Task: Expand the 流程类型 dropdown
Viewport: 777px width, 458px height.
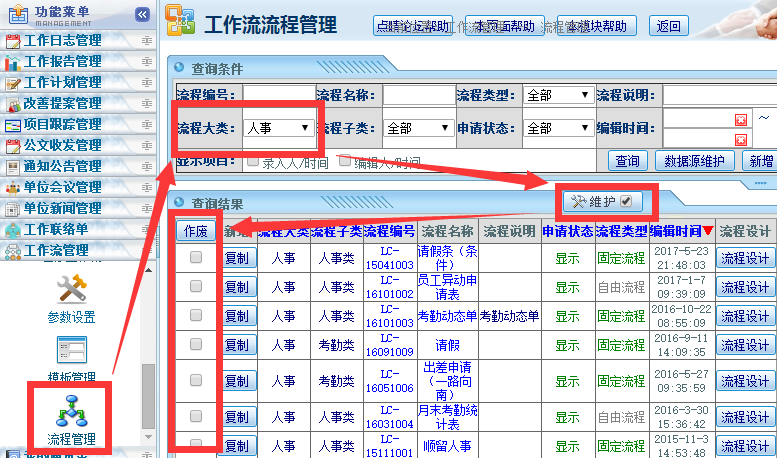Action: click(557, 95)
